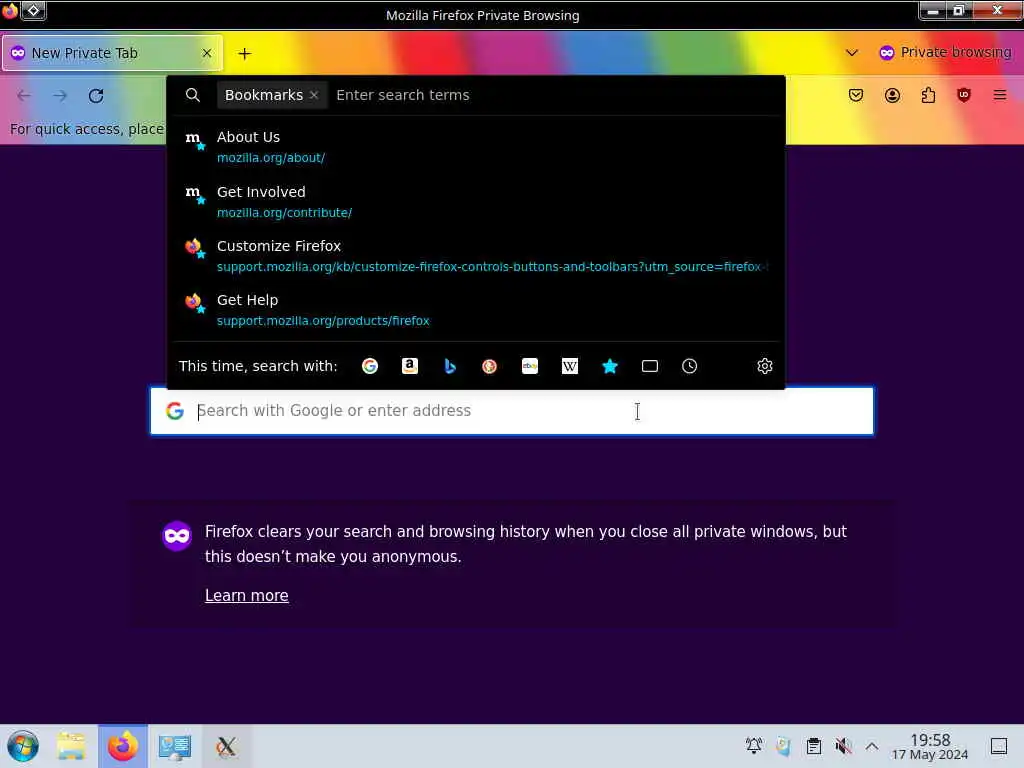1024x768 pixels.
Task: Select eBay search engine icon
Action: (530, 366)
